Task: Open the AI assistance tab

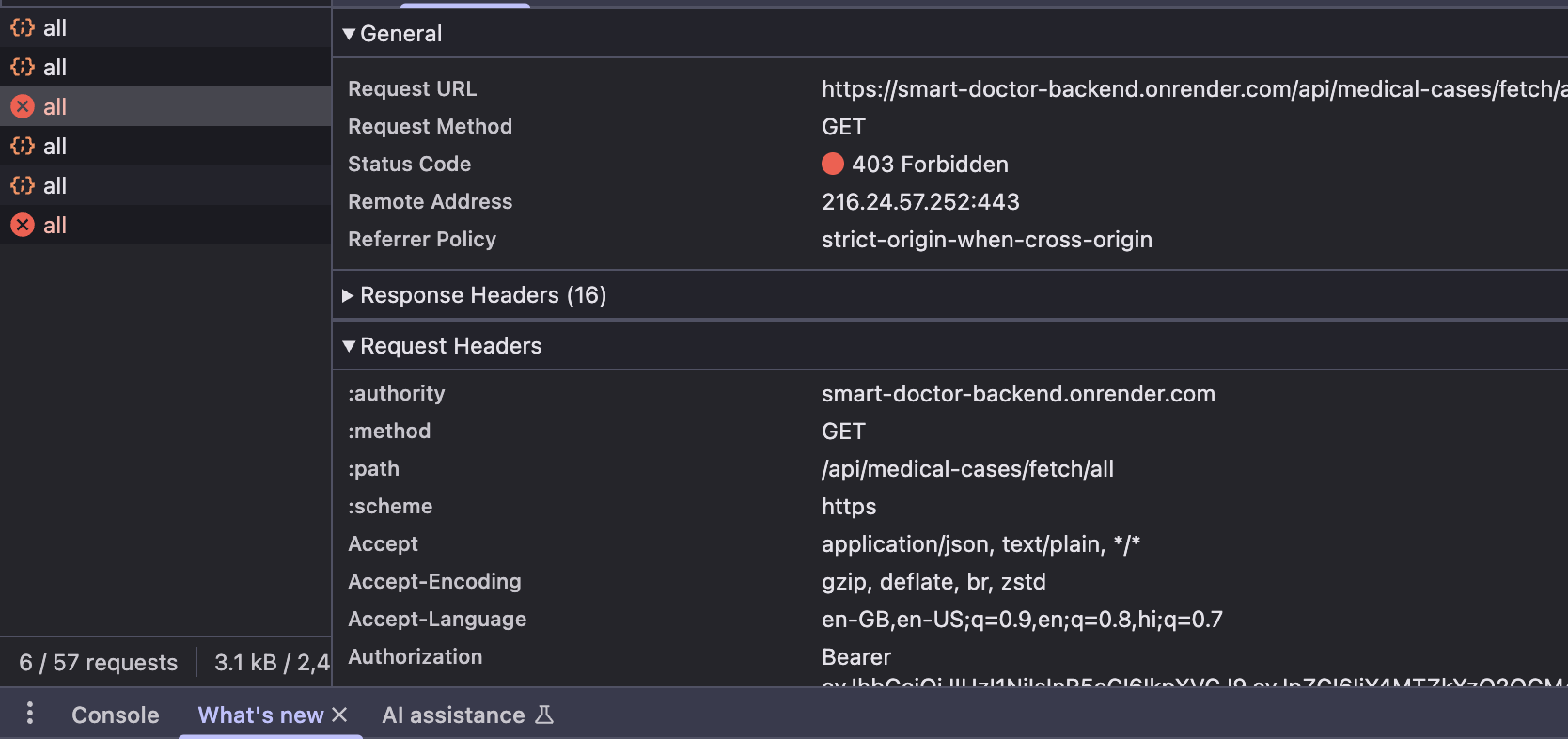Action: [x=453, y=715]
